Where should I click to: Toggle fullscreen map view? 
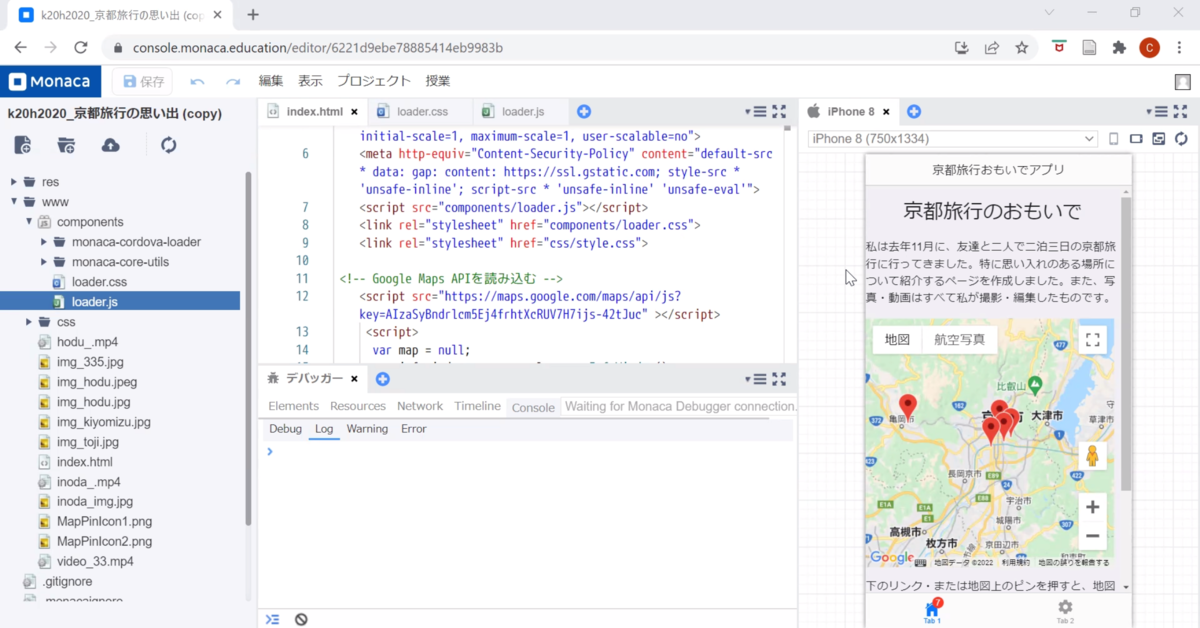[1093, 340]
